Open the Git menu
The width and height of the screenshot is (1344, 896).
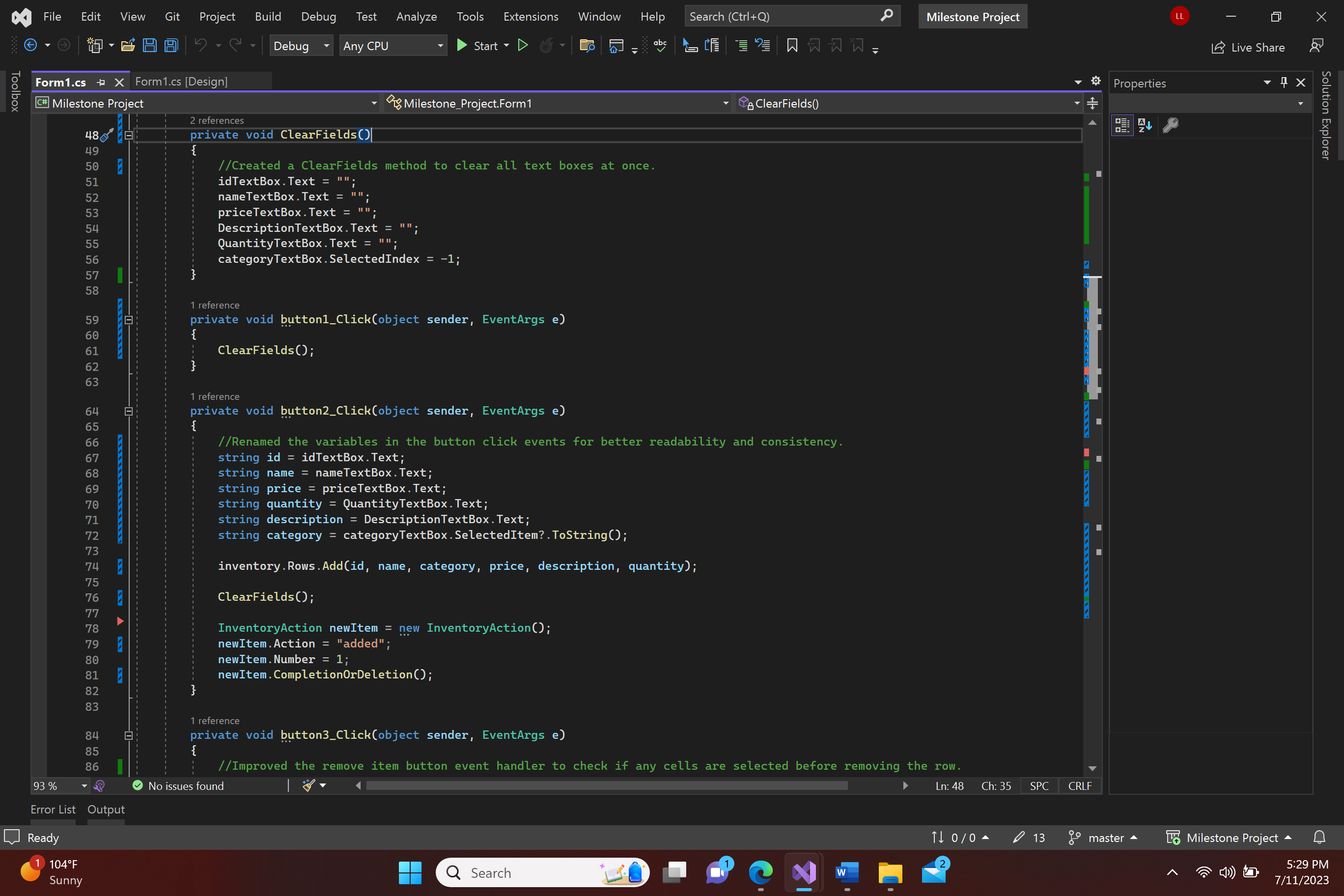pyautogui.click(x=172, y=17)
